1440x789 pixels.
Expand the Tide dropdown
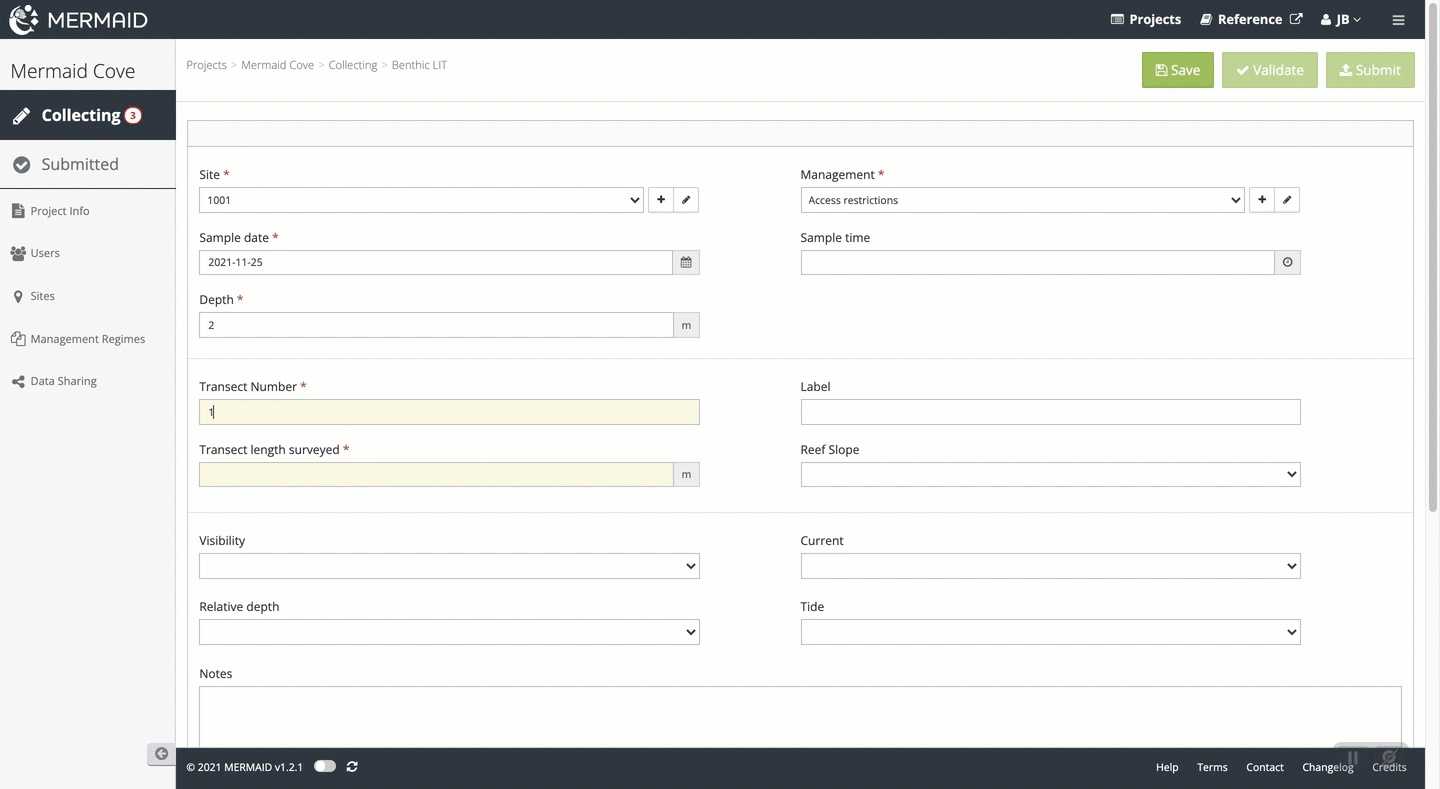coord(1050,632)
